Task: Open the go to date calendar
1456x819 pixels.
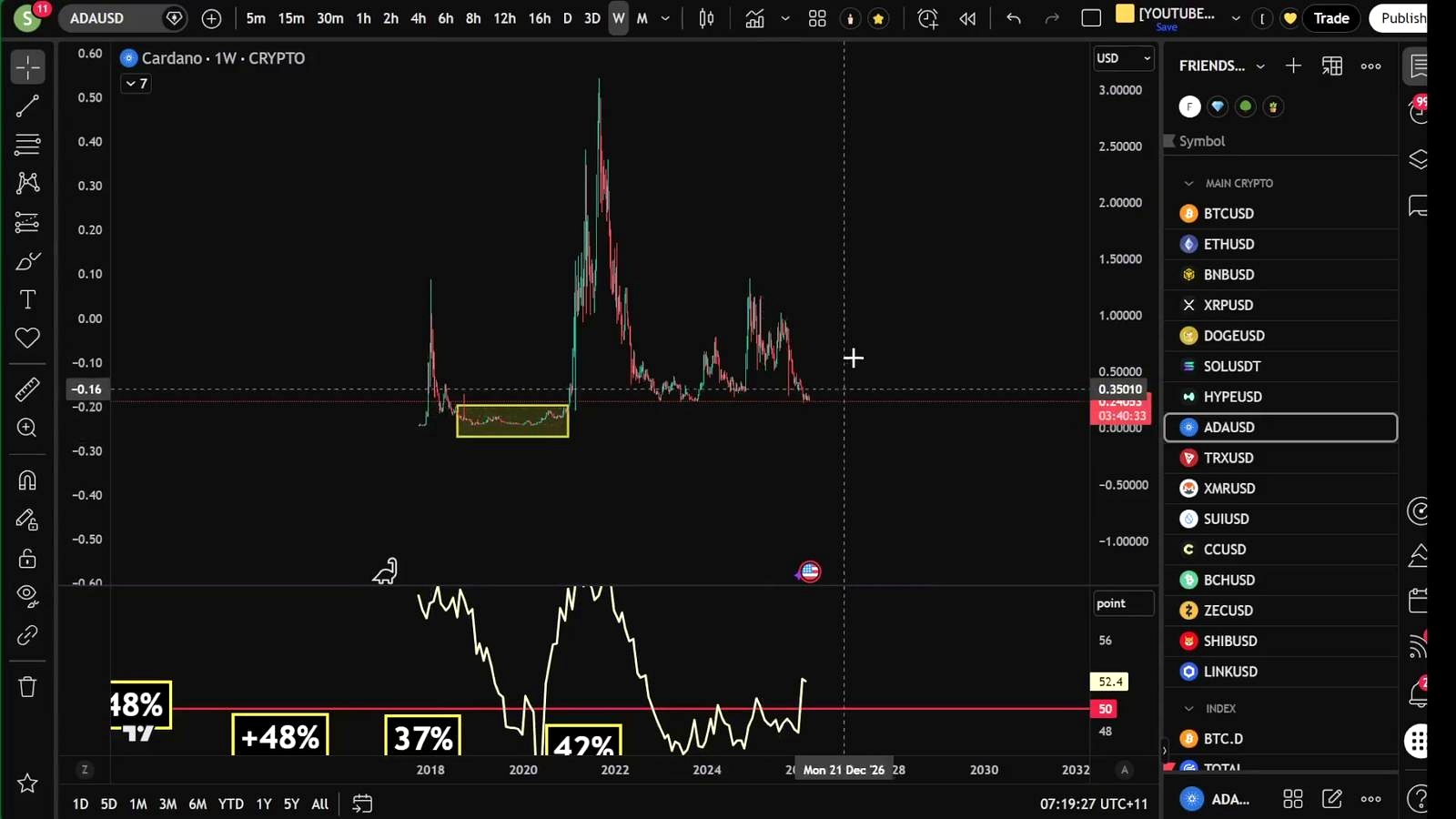Action: pyautogui.click(x=362, y=804)
